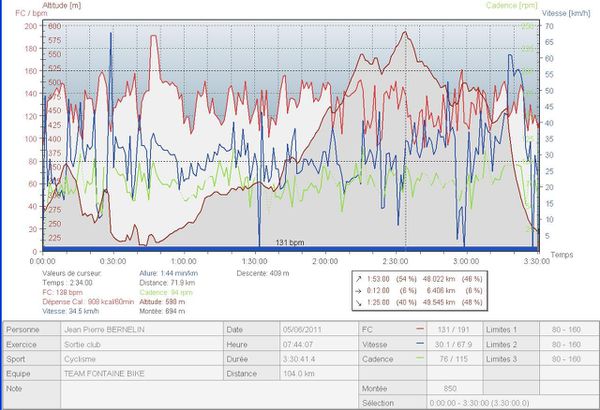The height and width of the screenshot is (410, 600).
Task: Click the downhill arrow icon in summary box
Action: pyautogui.click(x=358, y=302)
